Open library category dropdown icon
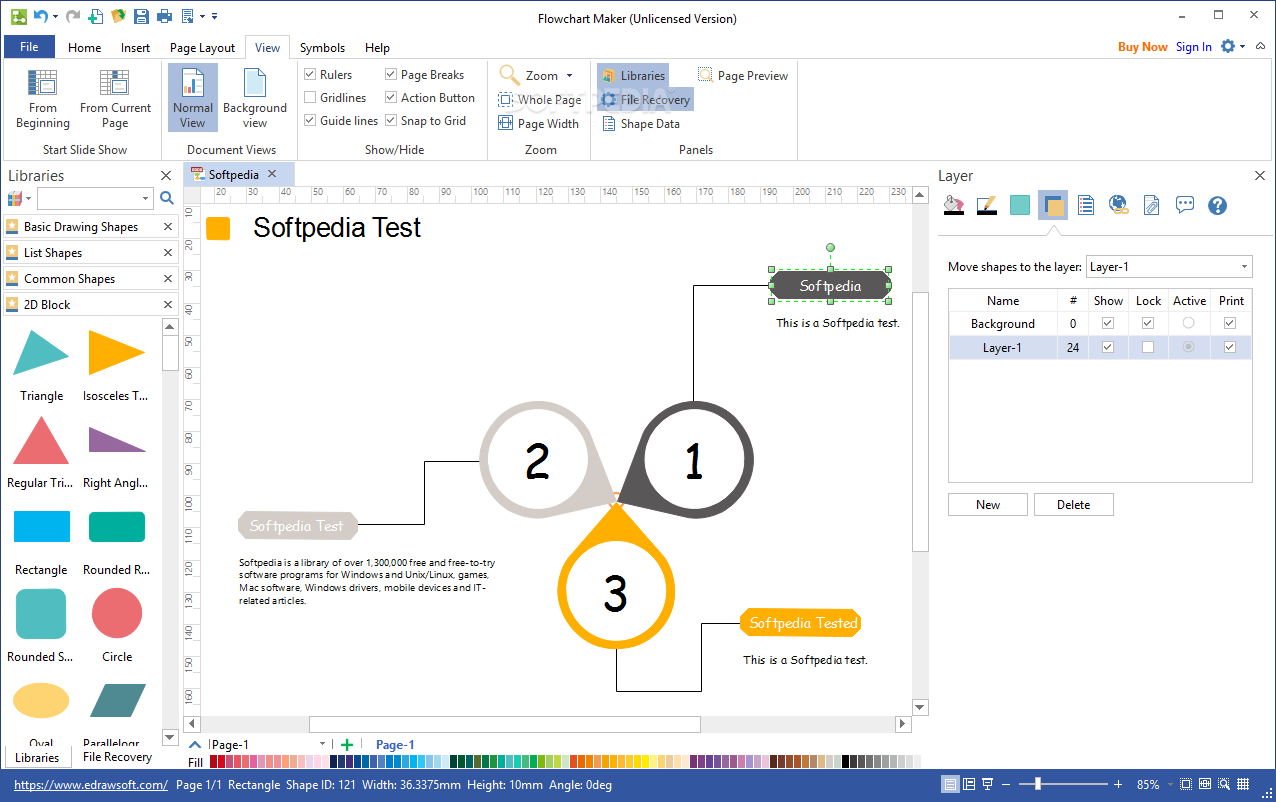Viewport: 1276px width, 802px height. click(19, 198)
